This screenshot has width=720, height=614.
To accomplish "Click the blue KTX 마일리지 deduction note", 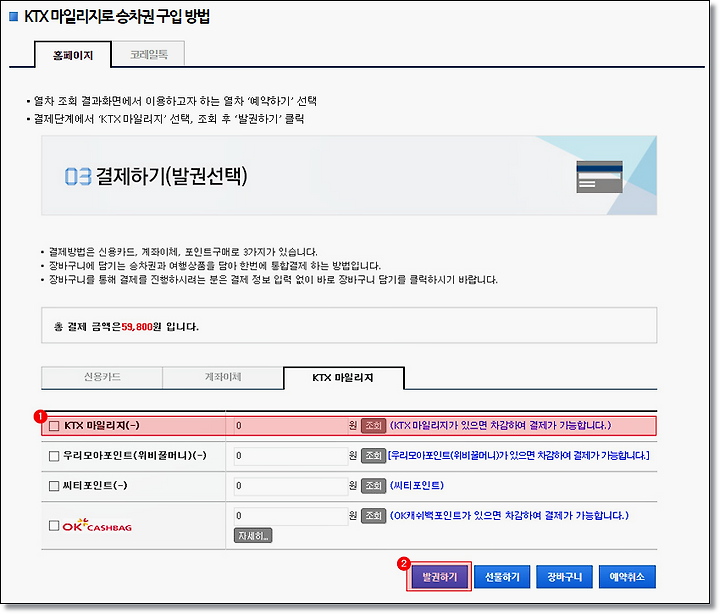I will tap(501, 425).
